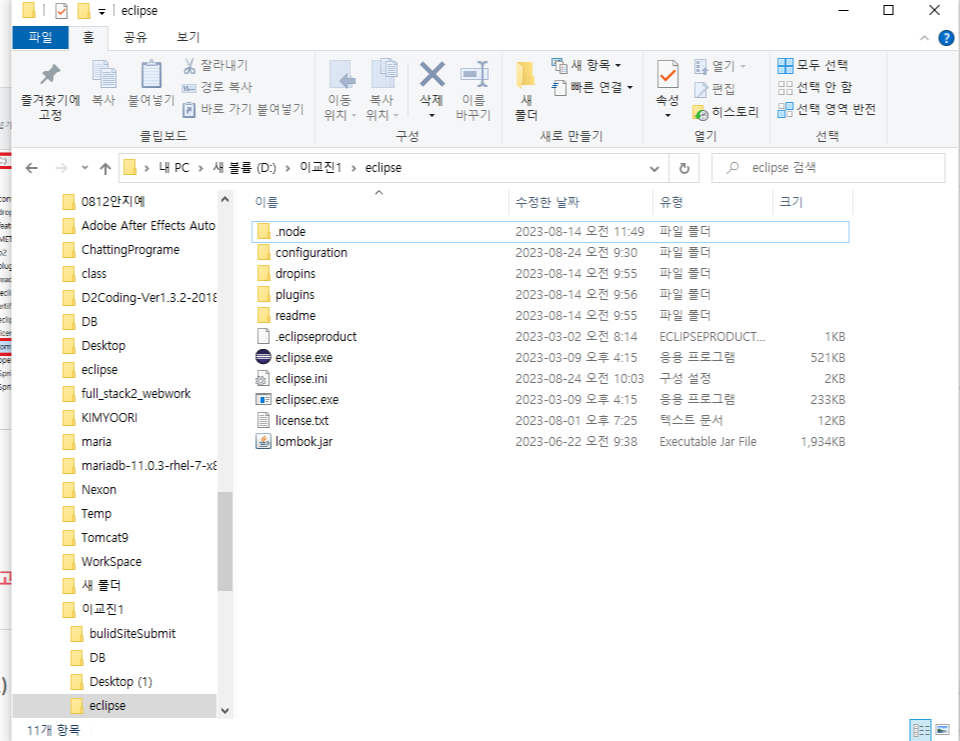Image resolution: width=960 pixels, height=741 pixels.
Task: Select the configuration folder
Action: pyautogui.click(x=550, y=252)
